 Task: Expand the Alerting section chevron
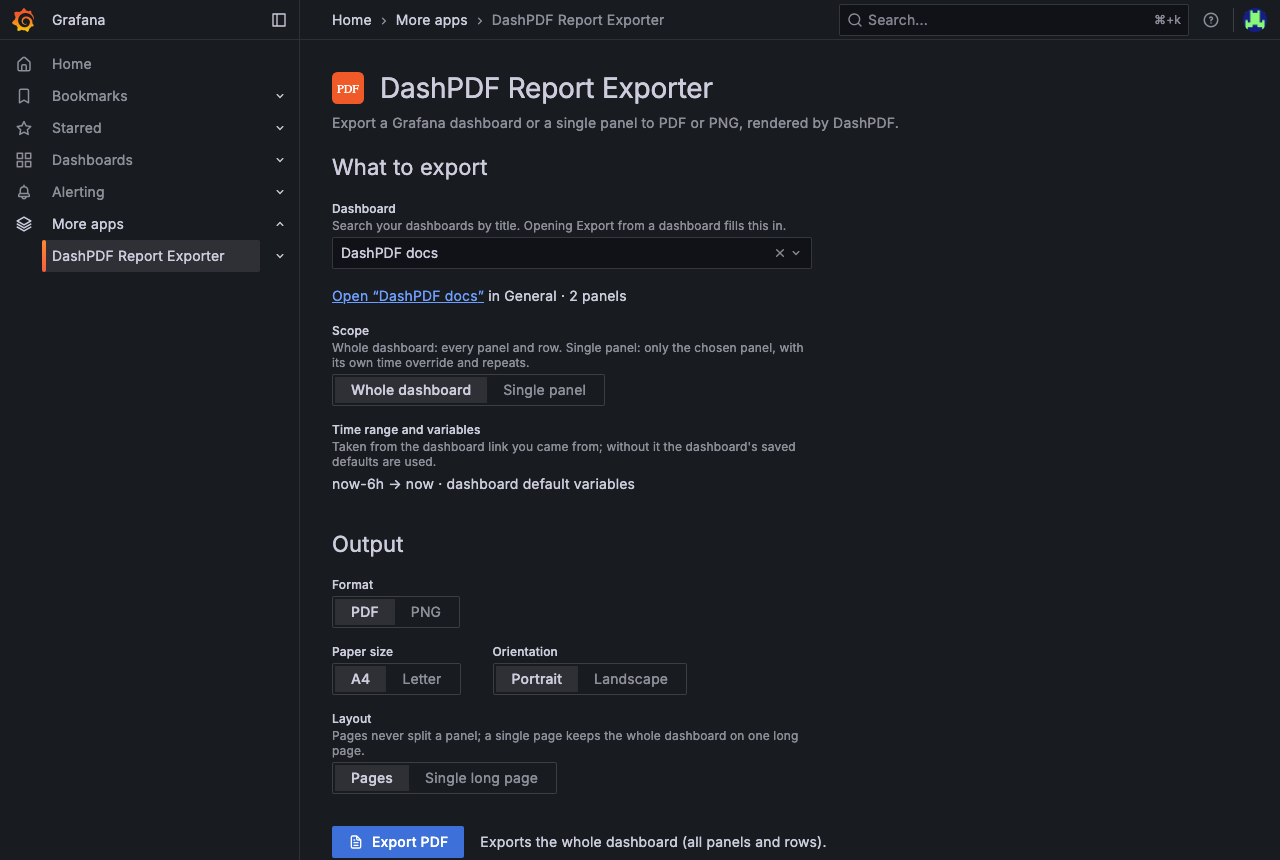click(280, 192)
